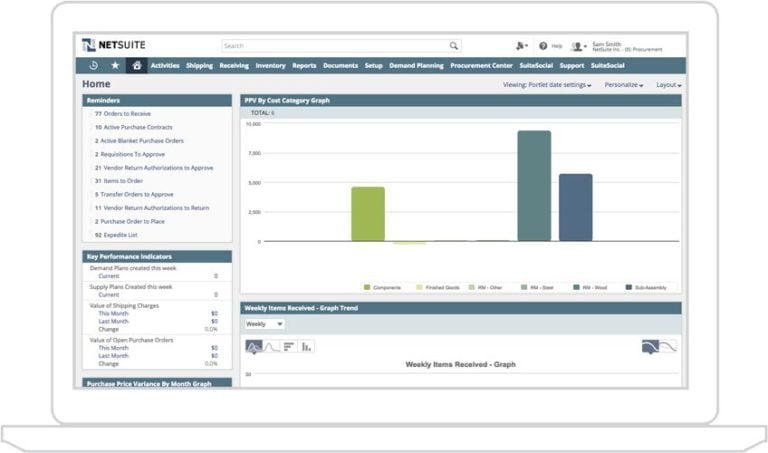Click the search magnifying glass icon
768x453 pixels.
pyautogui.click(x=454, y=46)
